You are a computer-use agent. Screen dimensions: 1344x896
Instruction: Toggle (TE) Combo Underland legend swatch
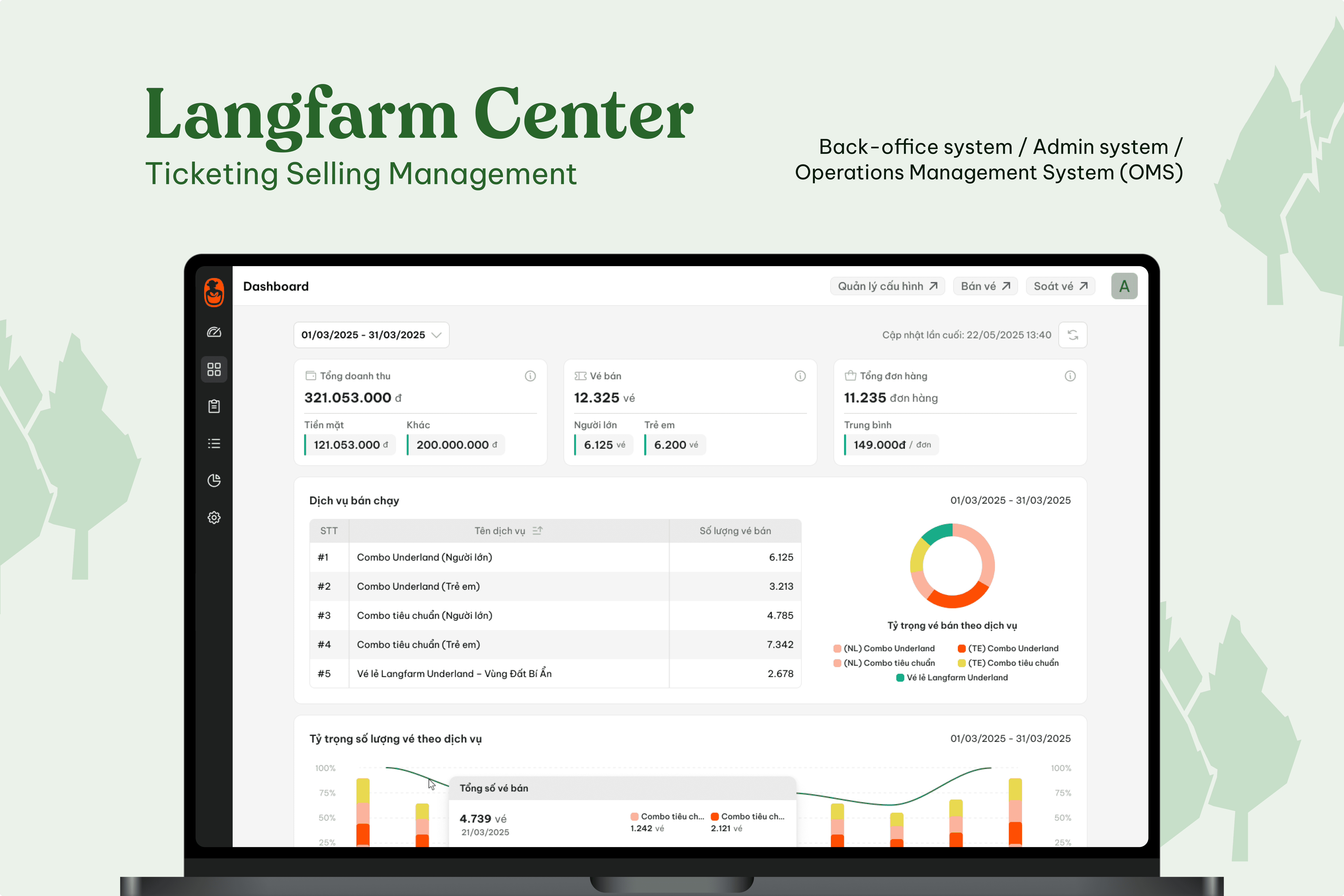tap(962, 648)
